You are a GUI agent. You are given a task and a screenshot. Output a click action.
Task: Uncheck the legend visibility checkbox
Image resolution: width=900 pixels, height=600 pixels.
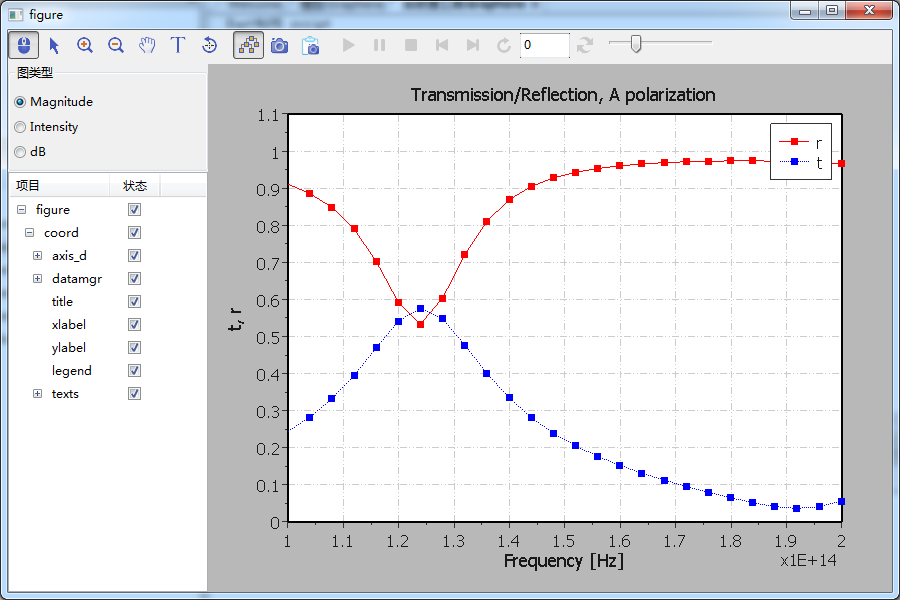135,371
